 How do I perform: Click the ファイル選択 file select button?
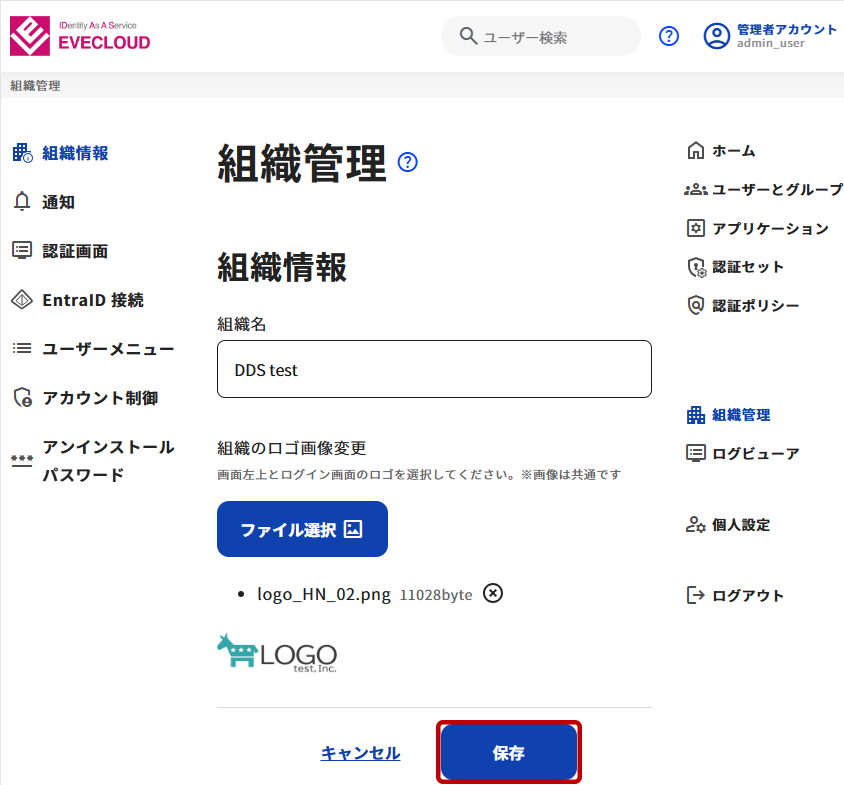302,529
